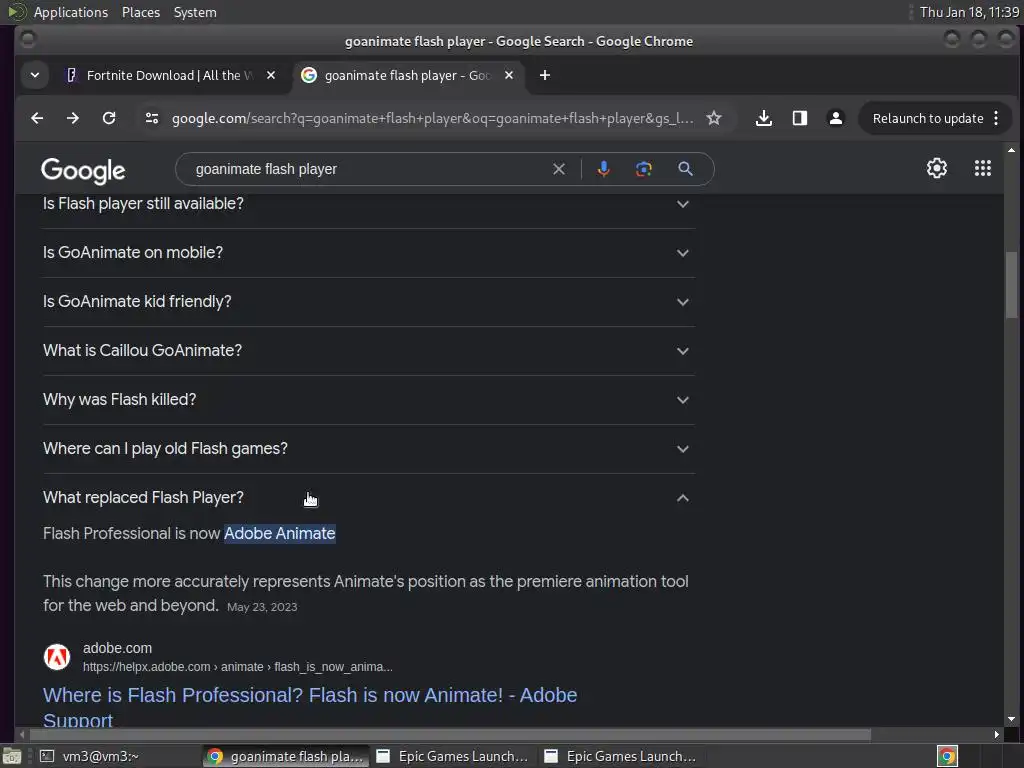Open 'Where is Flash Professional?' Adobe link

click(310, 707)
